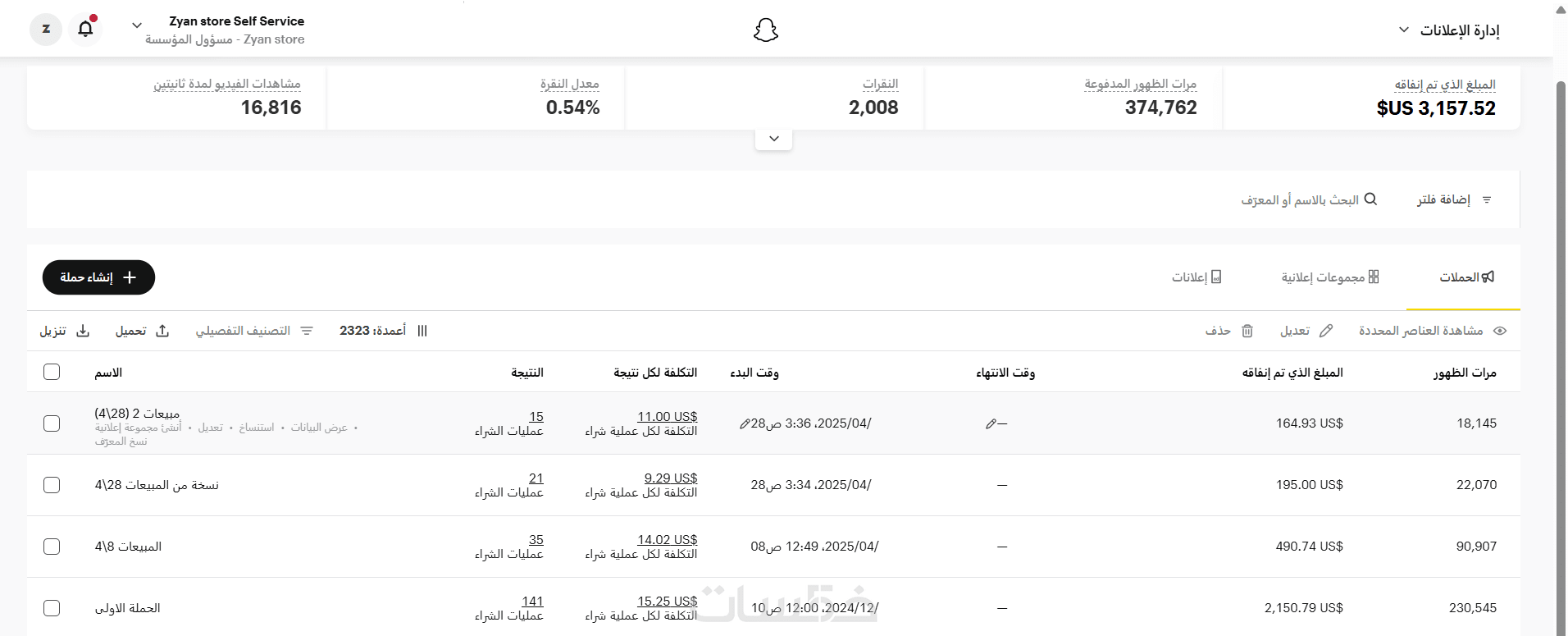Image resolution: width=1568 pixels, height=636 pixels.
Task: Click the edit (تعديل) pencil icon
Action: (x=1326, y=331)
